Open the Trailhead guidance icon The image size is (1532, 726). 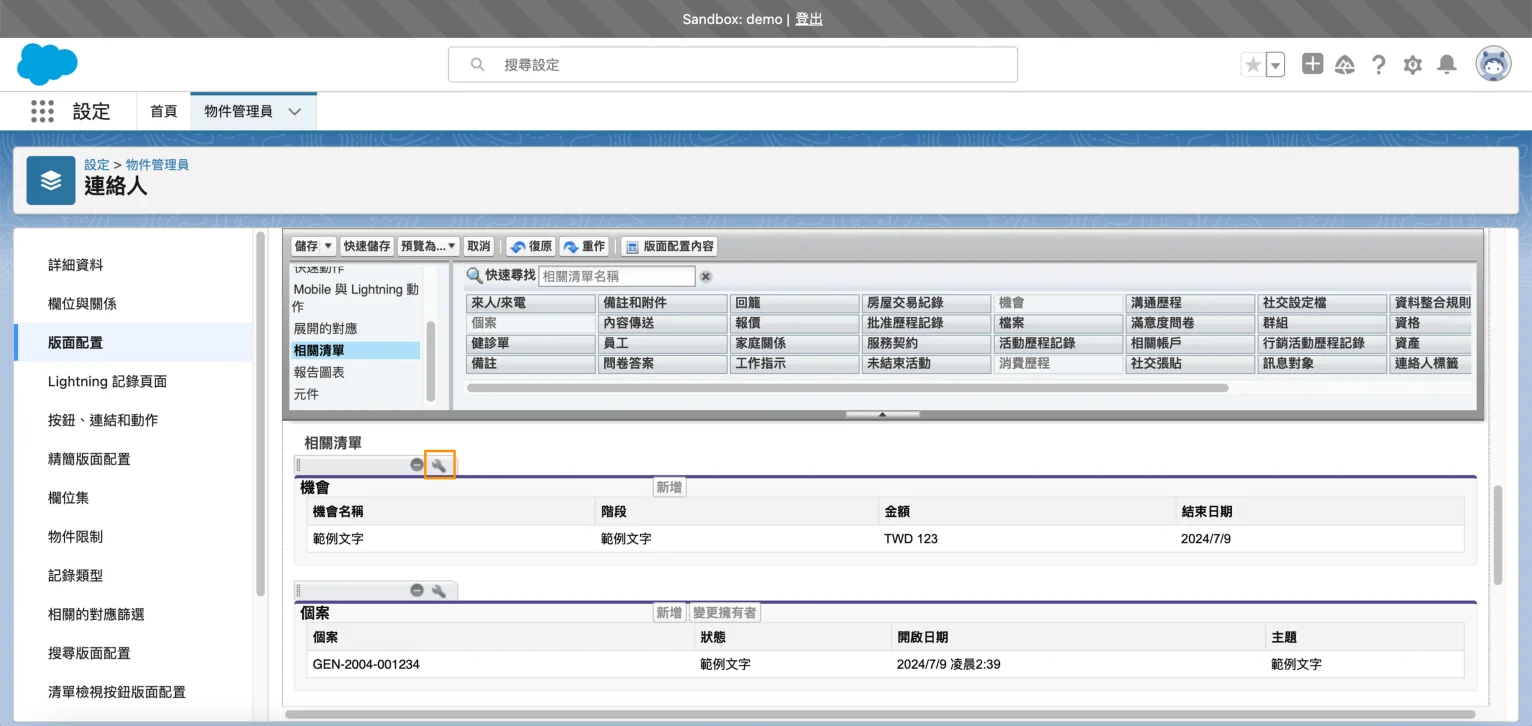point(1345,65)
